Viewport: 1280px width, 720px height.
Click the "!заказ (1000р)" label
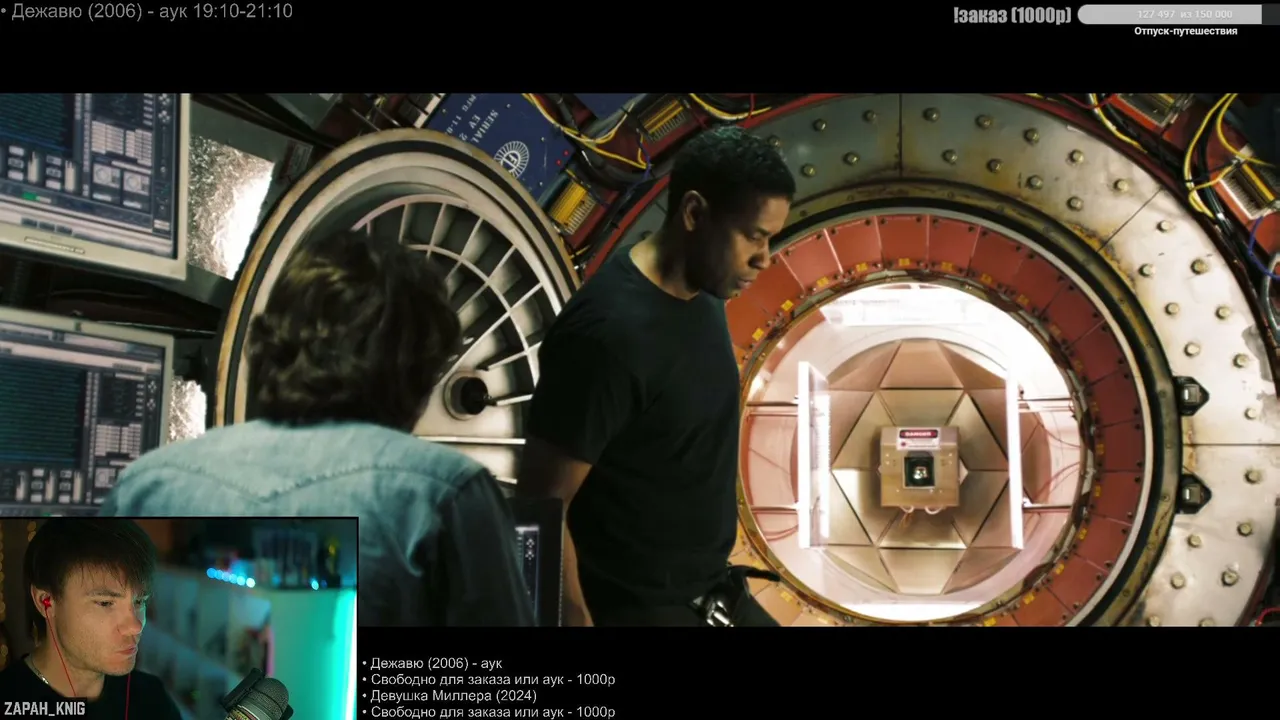coord(1012,14)
